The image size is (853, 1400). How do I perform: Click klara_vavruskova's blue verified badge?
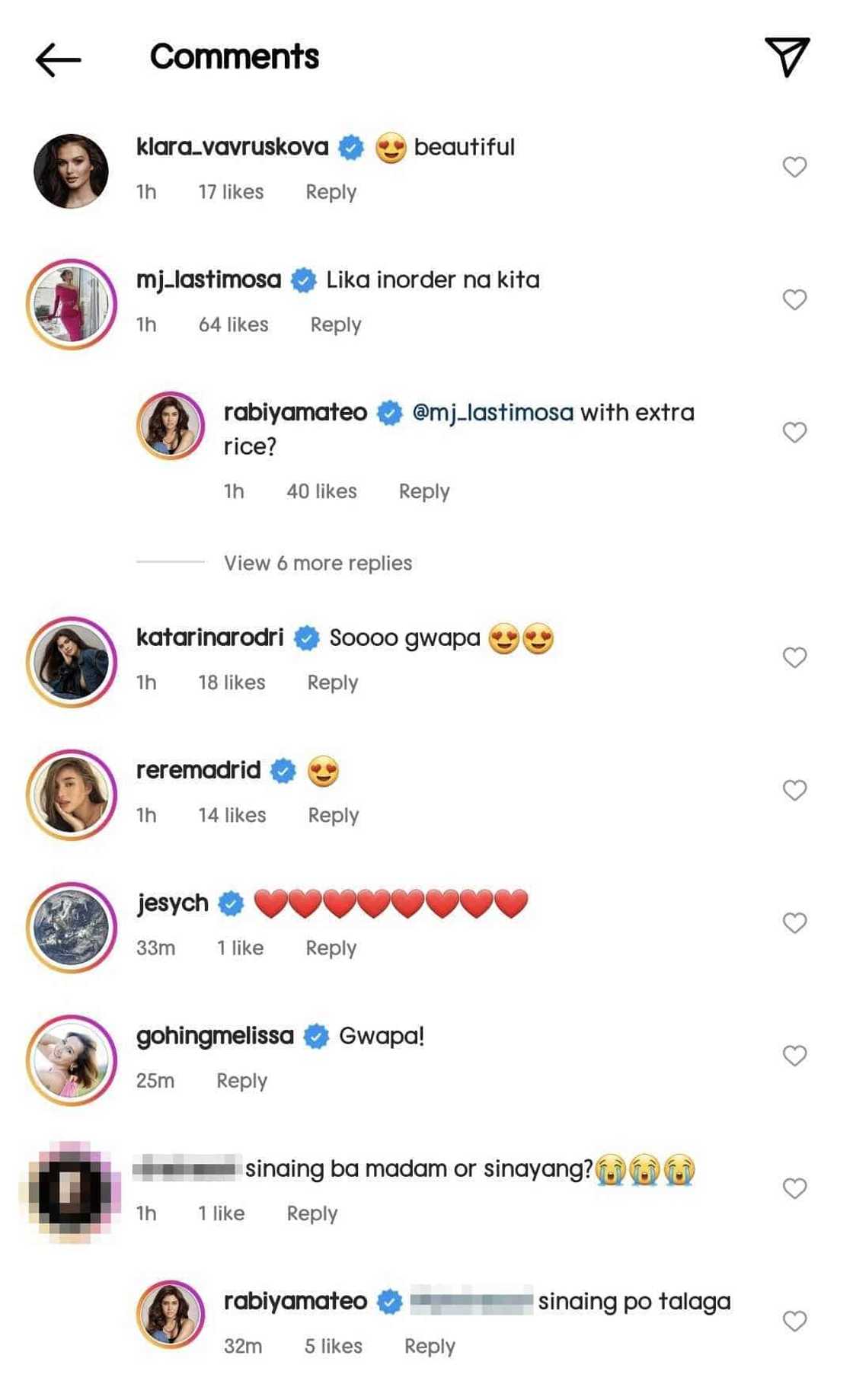pos(351,146)
